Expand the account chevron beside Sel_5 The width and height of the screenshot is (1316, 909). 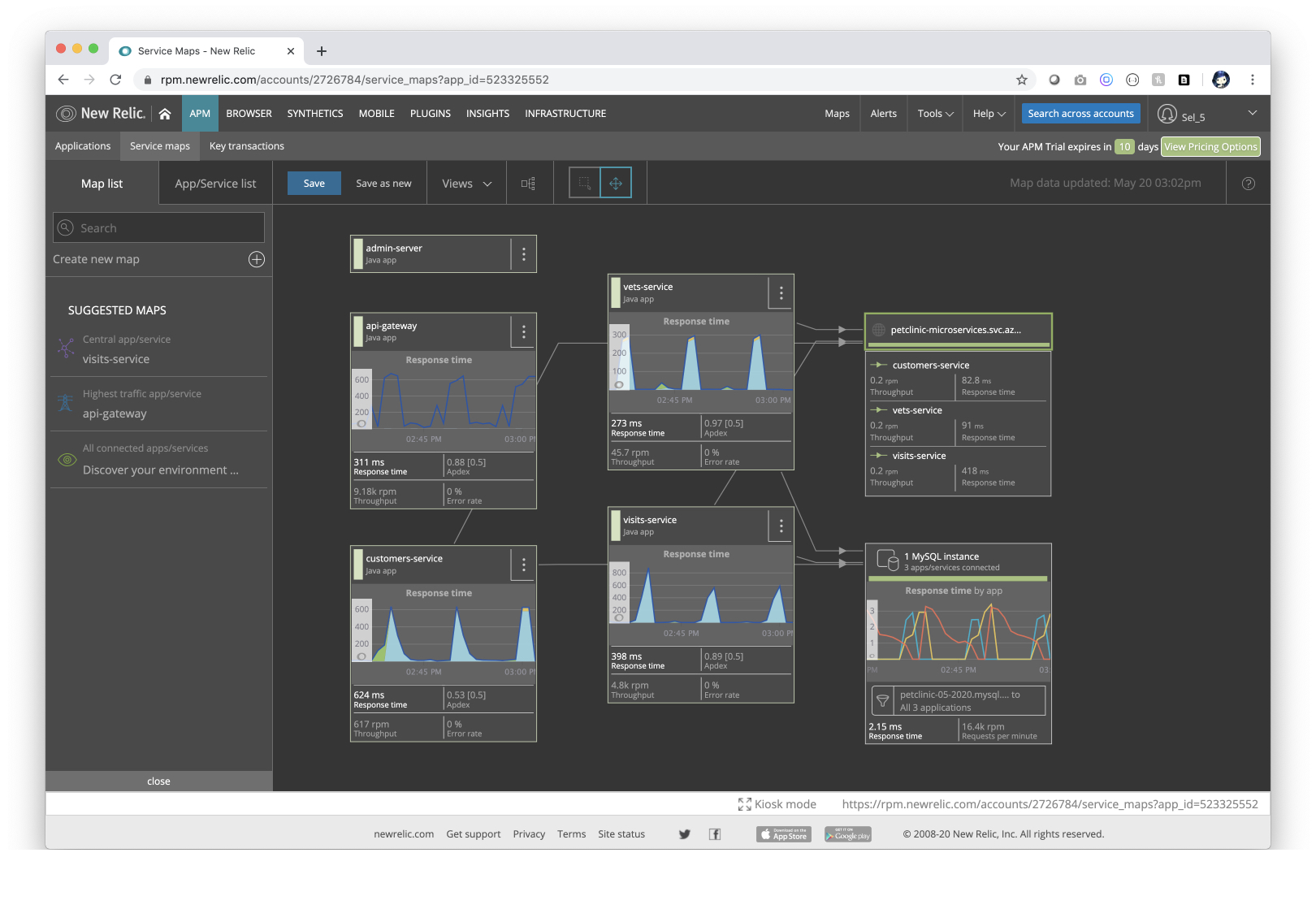coord(1253,113)
